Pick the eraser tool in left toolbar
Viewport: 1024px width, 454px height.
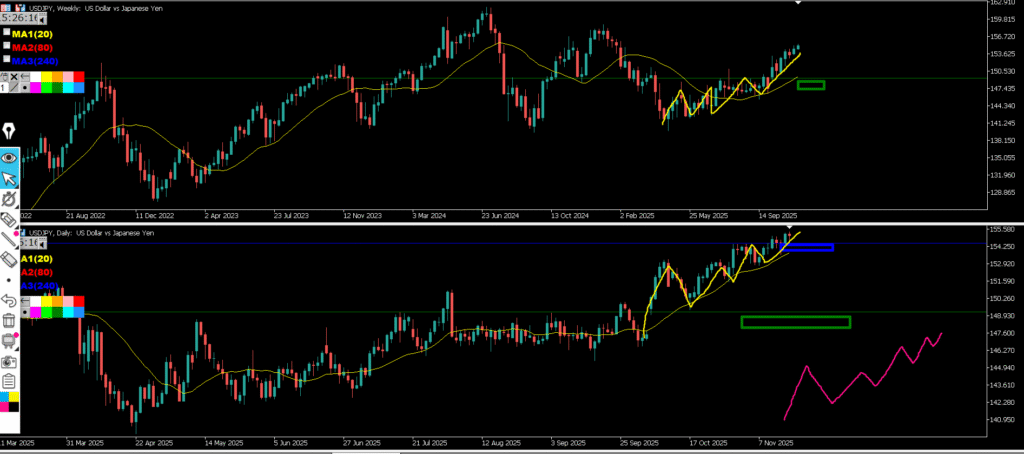(10, 219)
